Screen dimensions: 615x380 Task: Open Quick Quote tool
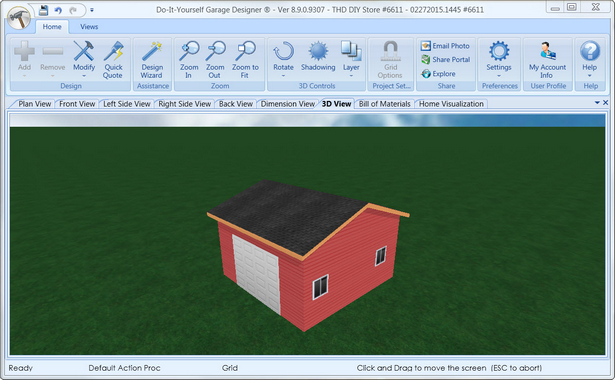(x=113, y=60)
